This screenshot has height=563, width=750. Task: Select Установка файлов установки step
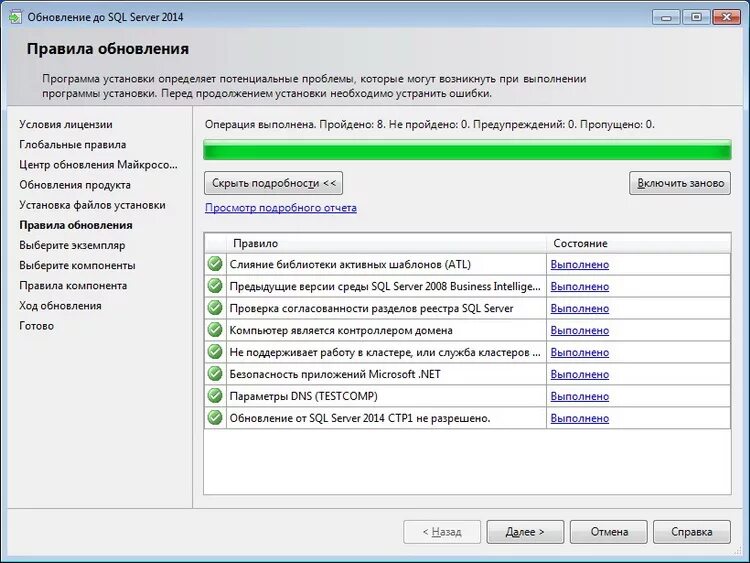92,205
